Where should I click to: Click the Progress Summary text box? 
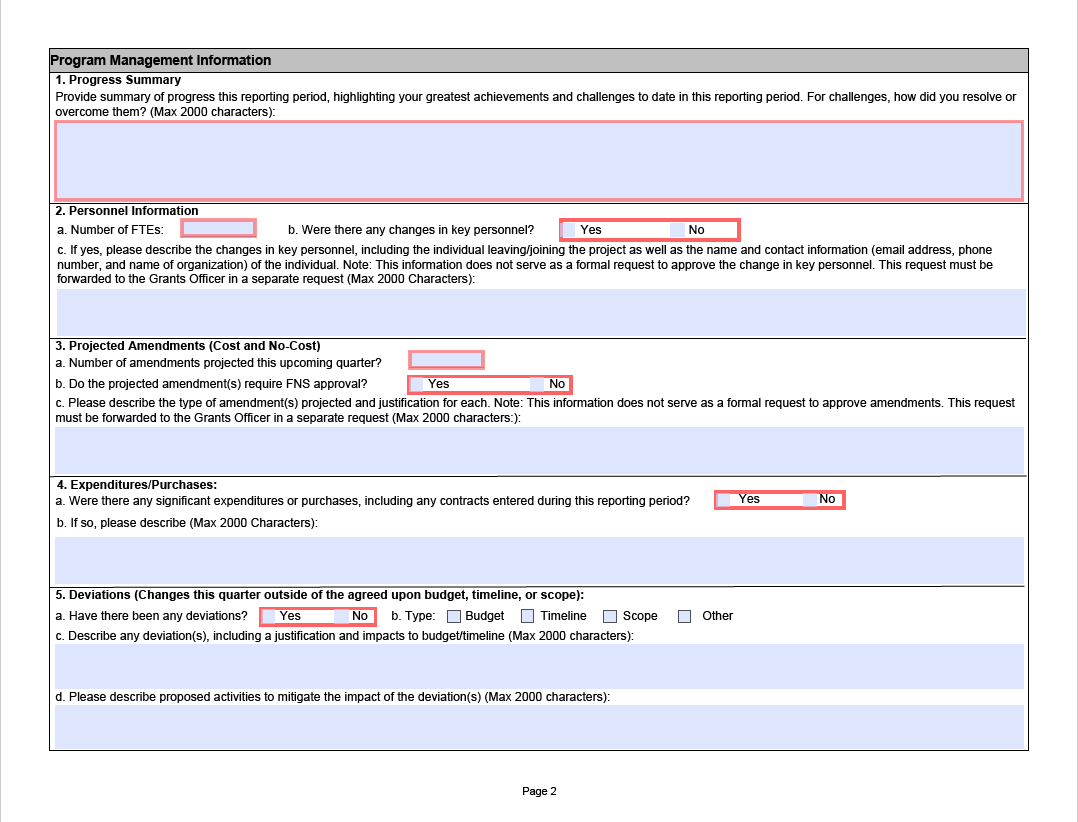[x=538, y=160]
